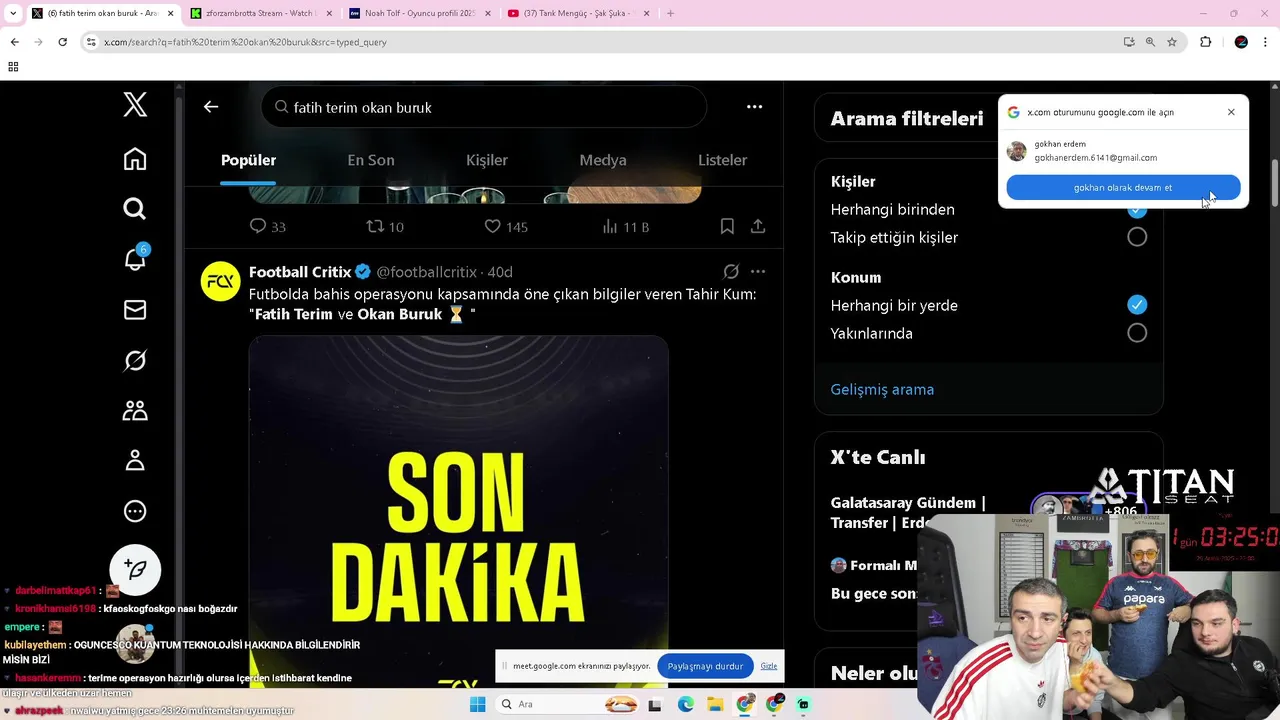Open Football Critix profile avatar
This screenshot has height=720, width=1280.
click(x=221, y=282)
